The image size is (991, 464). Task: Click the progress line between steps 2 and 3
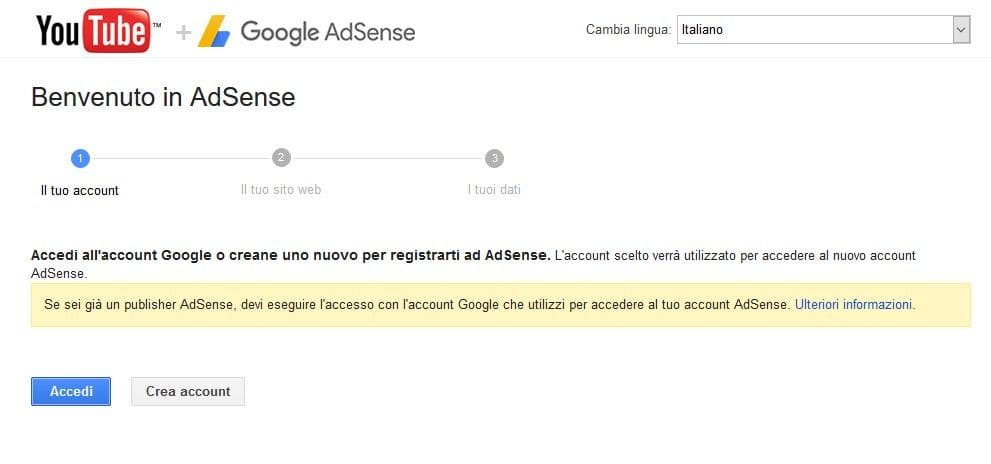[x=388, y=158]
